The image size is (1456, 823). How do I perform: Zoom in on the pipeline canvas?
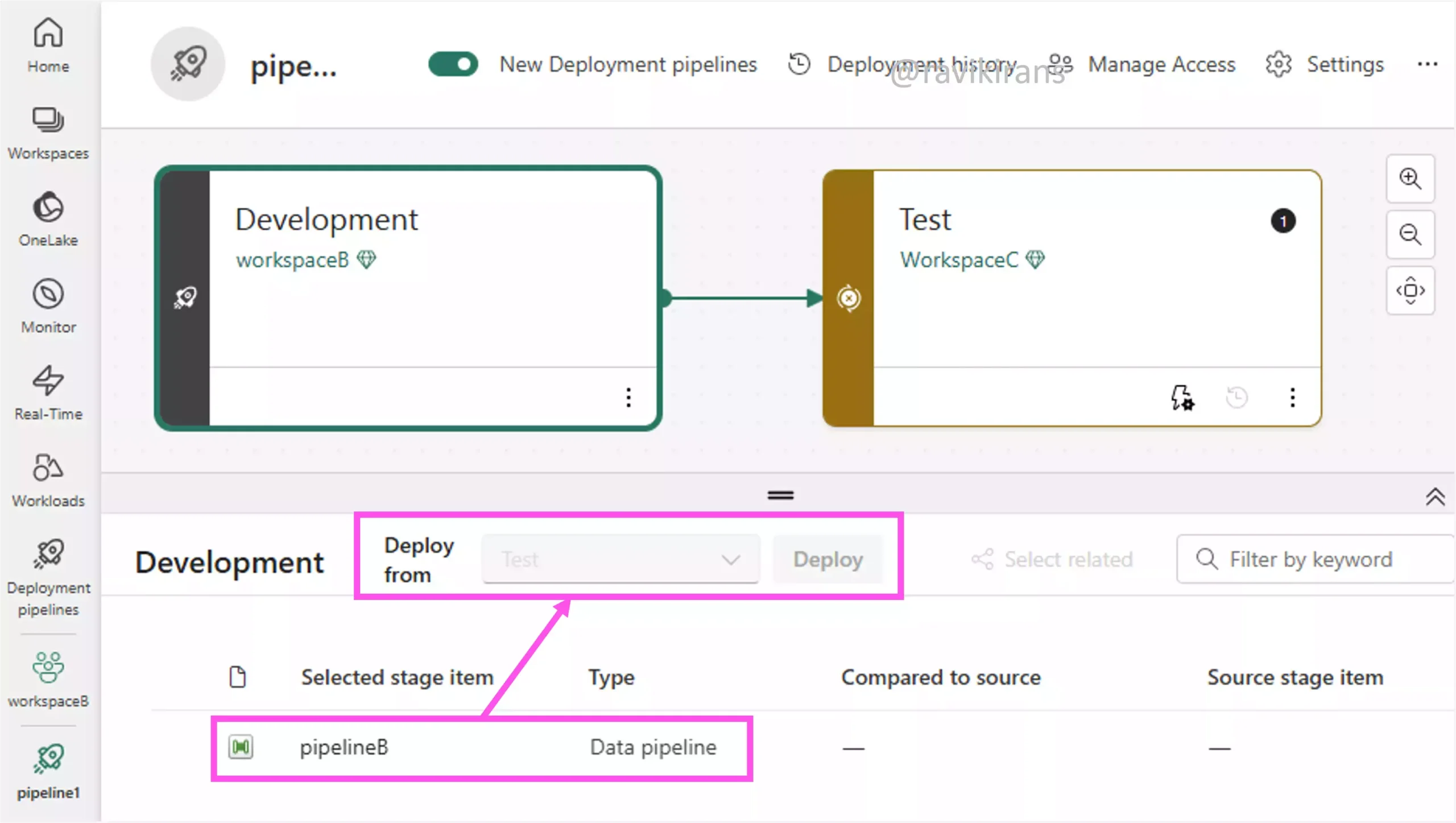pyautogui.click(x=1410, y=179)
